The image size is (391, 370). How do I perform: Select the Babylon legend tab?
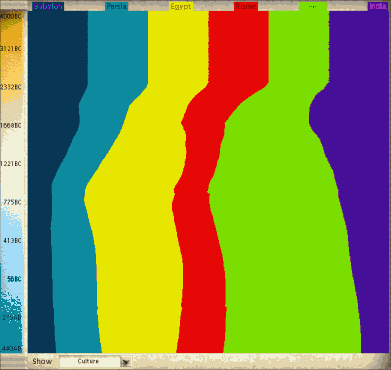[48, 6]
